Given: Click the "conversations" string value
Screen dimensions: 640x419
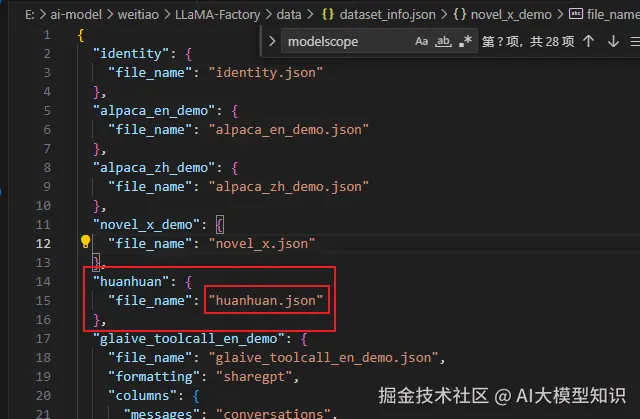Looking at the screenshot, I should coord(273,414).
